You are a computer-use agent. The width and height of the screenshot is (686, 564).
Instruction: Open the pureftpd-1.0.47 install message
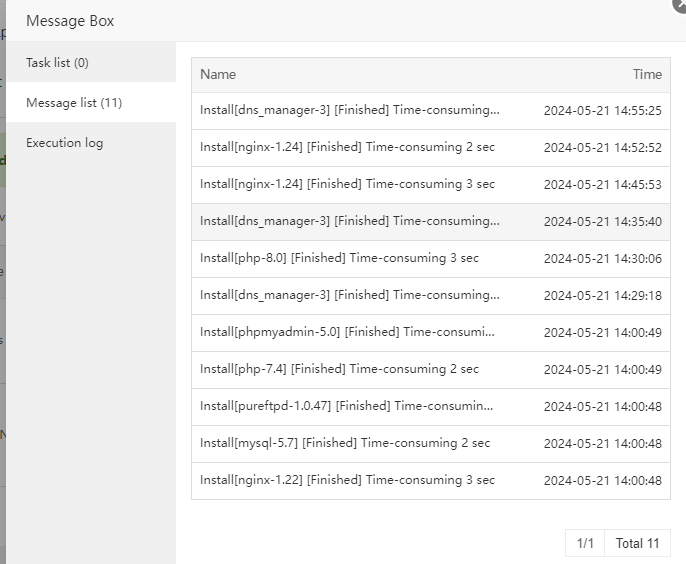[x=347, y=406]
